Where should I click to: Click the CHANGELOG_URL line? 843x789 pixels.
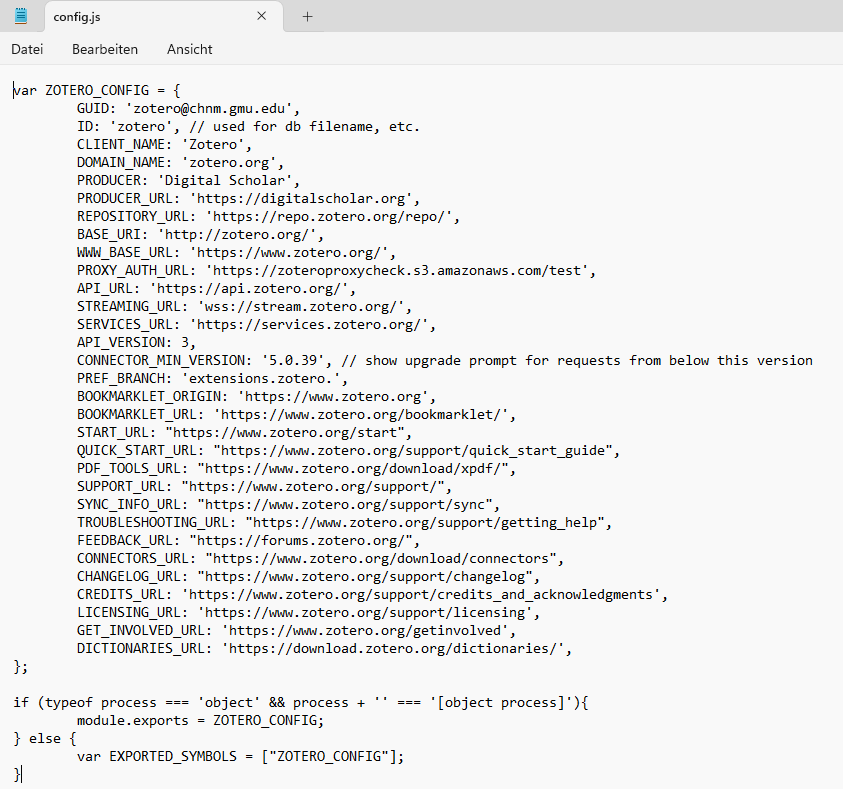308,577
